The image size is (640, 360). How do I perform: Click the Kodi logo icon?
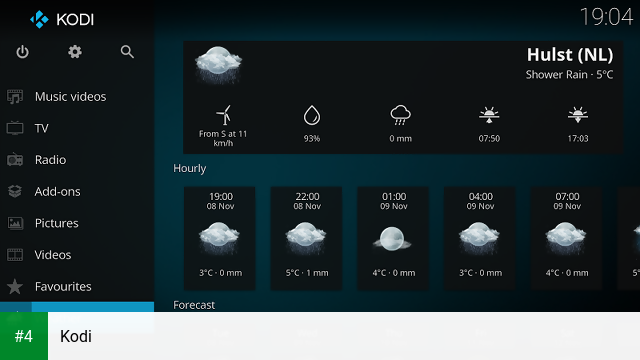39,19
